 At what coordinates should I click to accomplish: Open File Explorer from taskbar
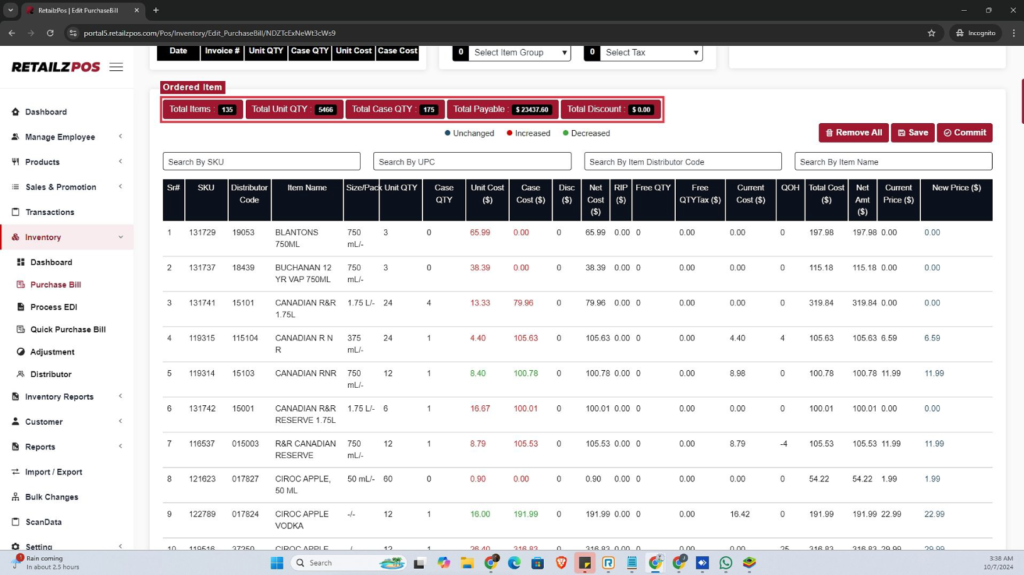coord(467,563)
